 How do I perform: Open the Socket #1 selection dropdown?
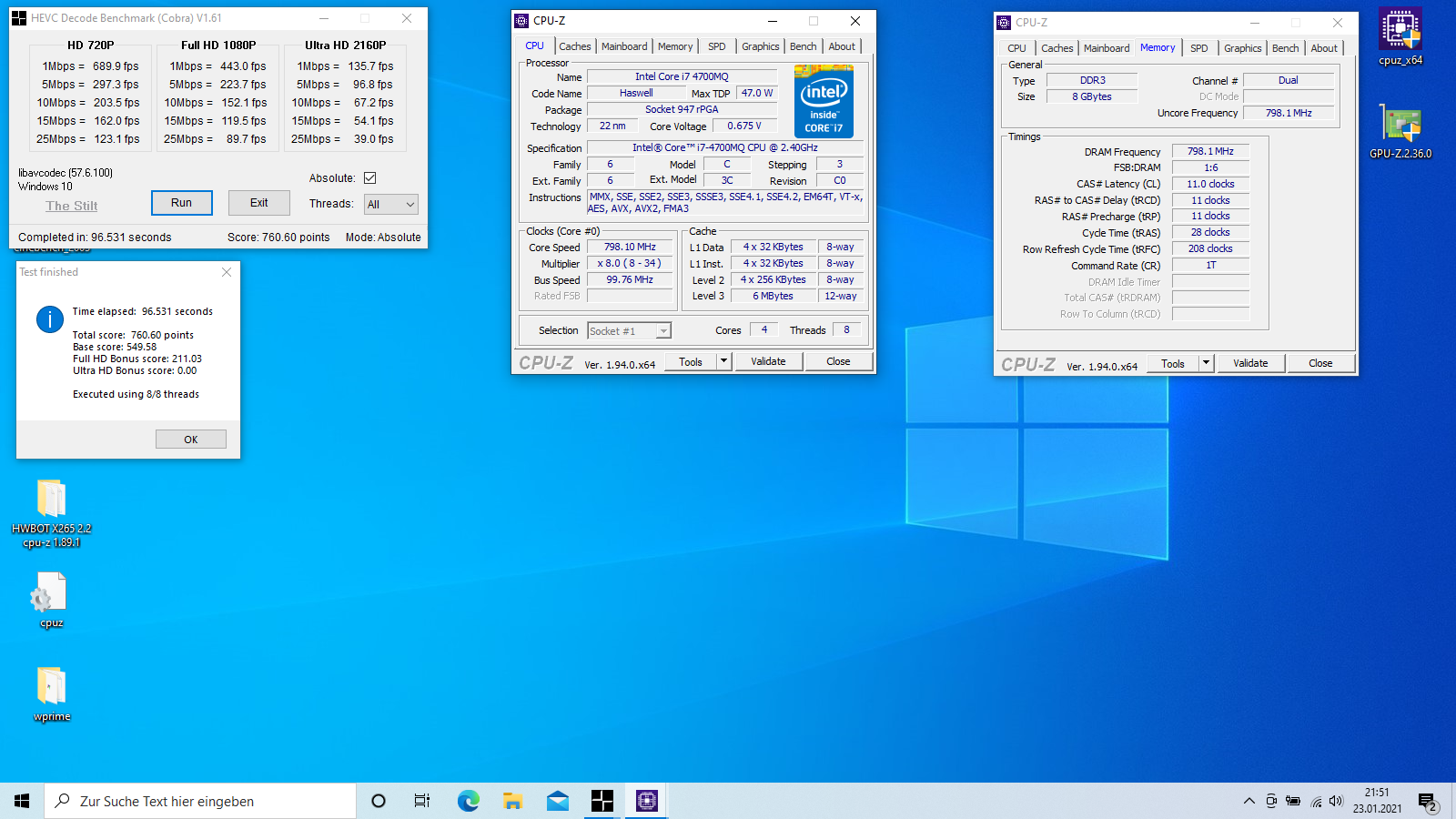point(629,331)
